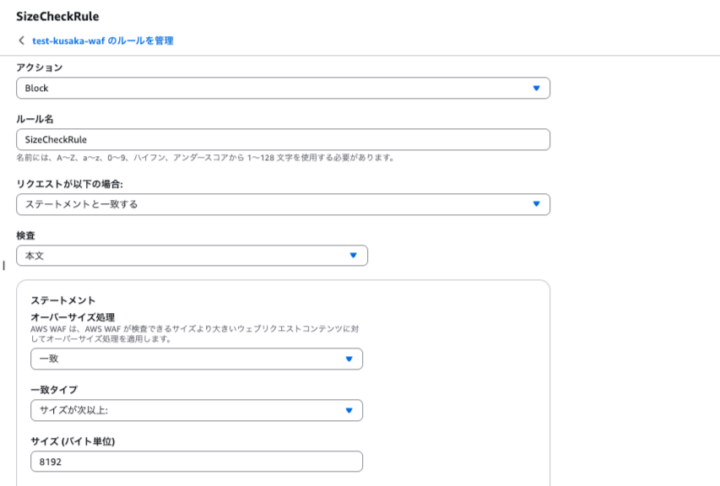Click the back chevron arrow icon
The width and height of the screenshot is (720, 486).
pos(21,41)
